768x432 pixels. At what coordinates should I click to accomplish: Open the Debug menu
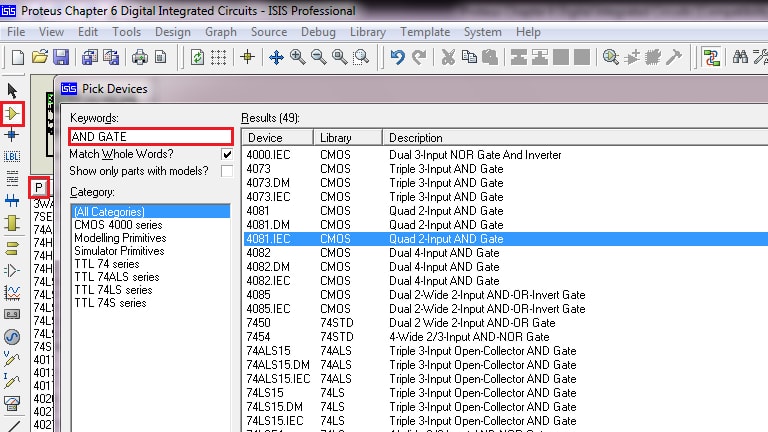click(x=318, y=32)
